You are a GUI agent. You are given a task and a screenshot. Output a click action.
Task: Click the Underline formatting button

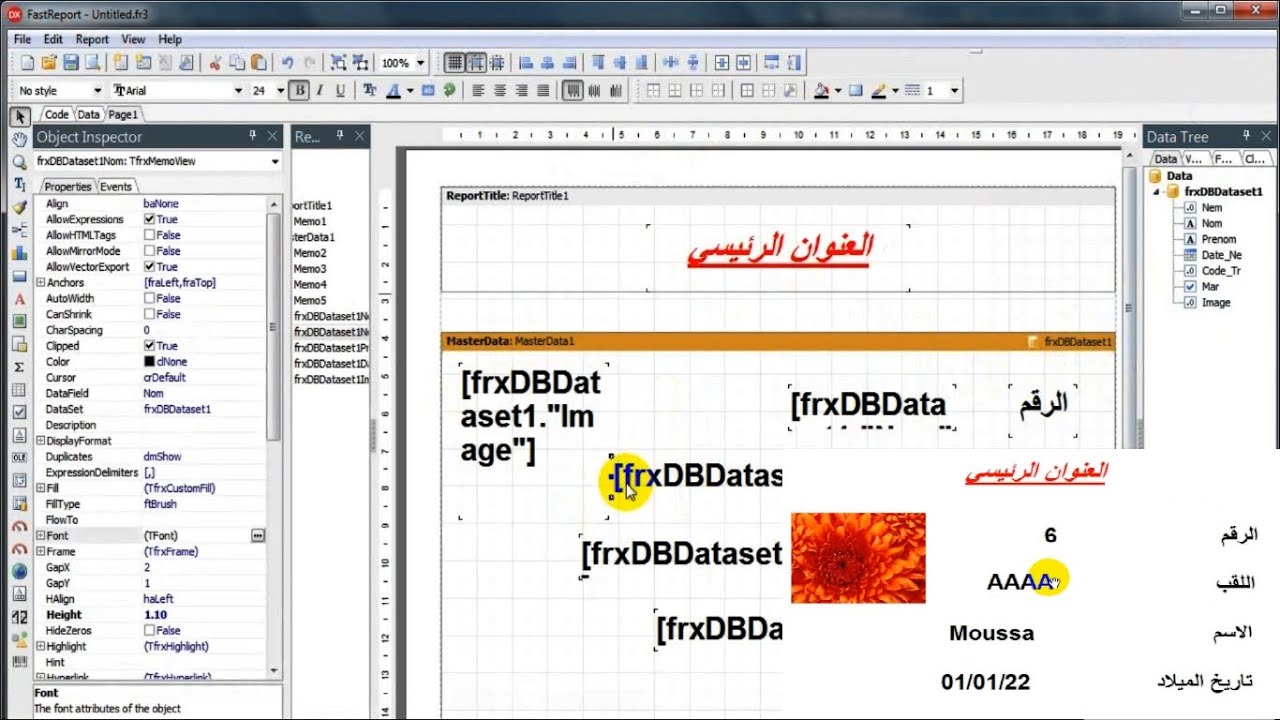340,91
